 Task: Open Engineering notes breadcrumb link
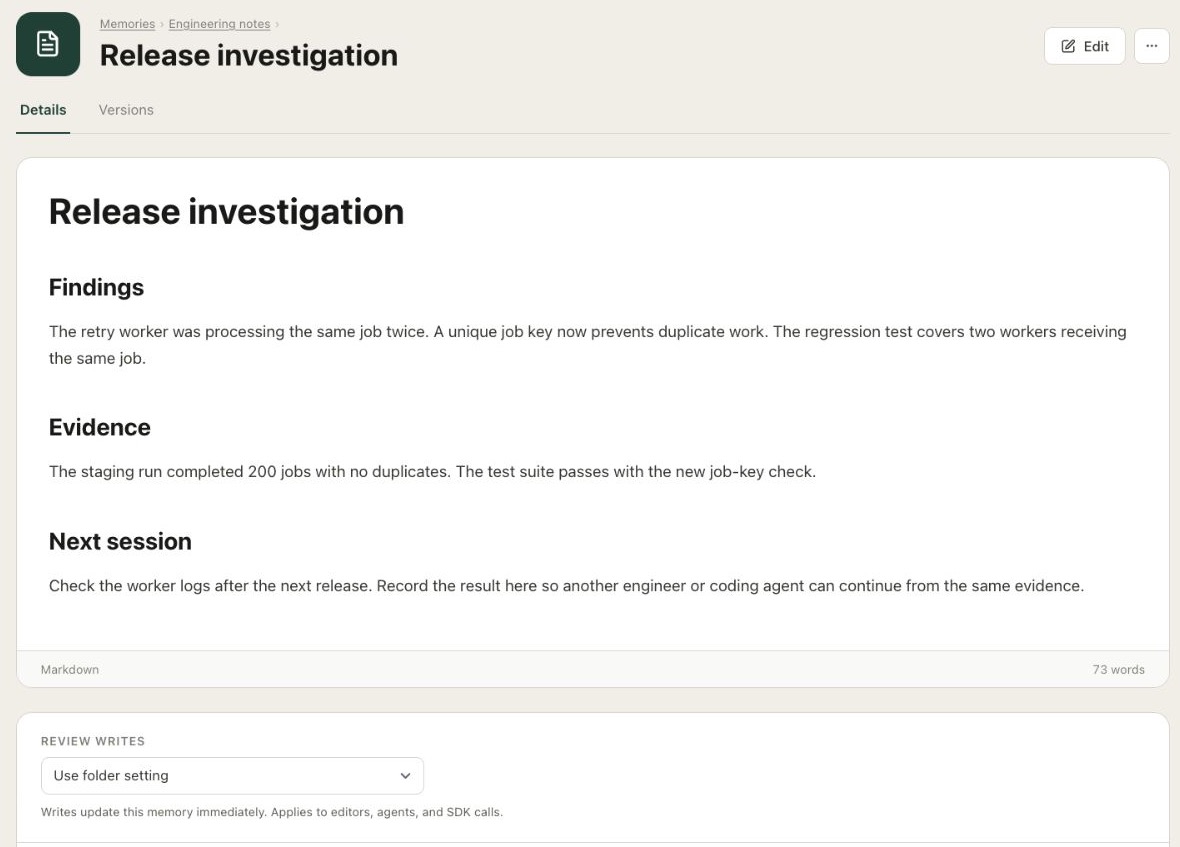click(x=219, y=24)
